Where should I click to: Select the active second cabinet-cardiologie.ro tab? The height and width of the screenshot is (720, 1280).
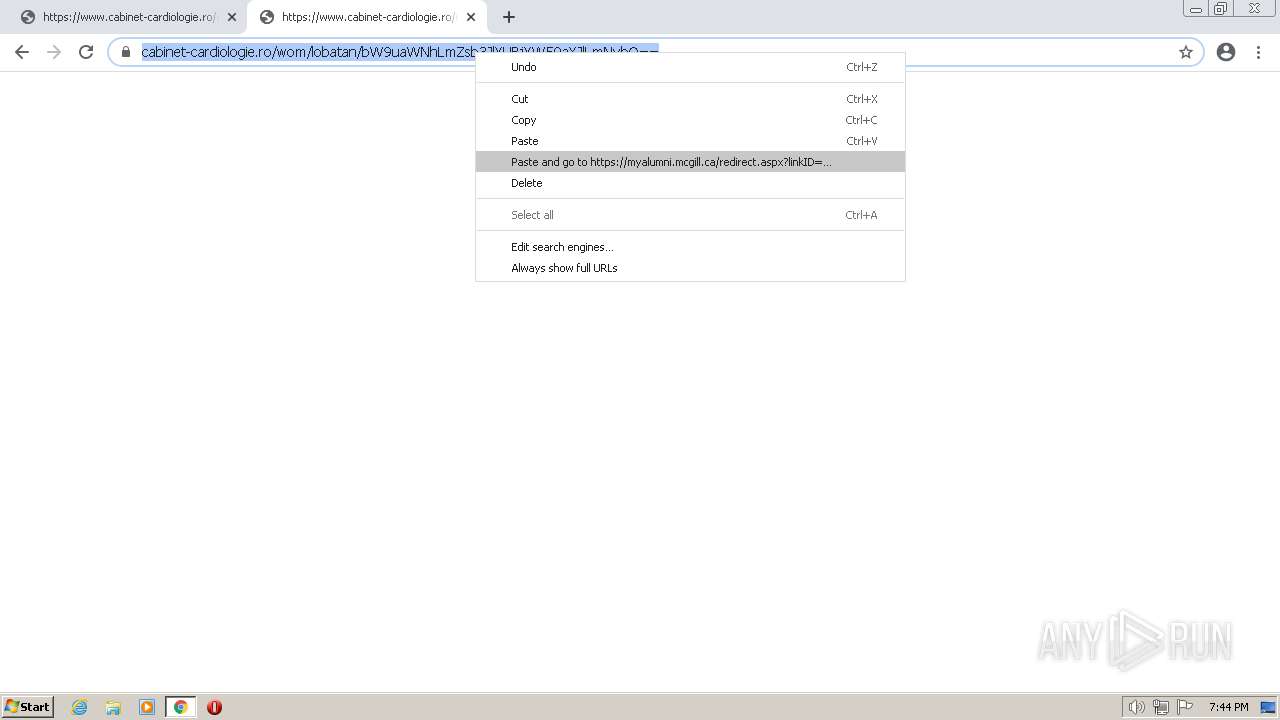pyautogui.click(x=366, y=17)
